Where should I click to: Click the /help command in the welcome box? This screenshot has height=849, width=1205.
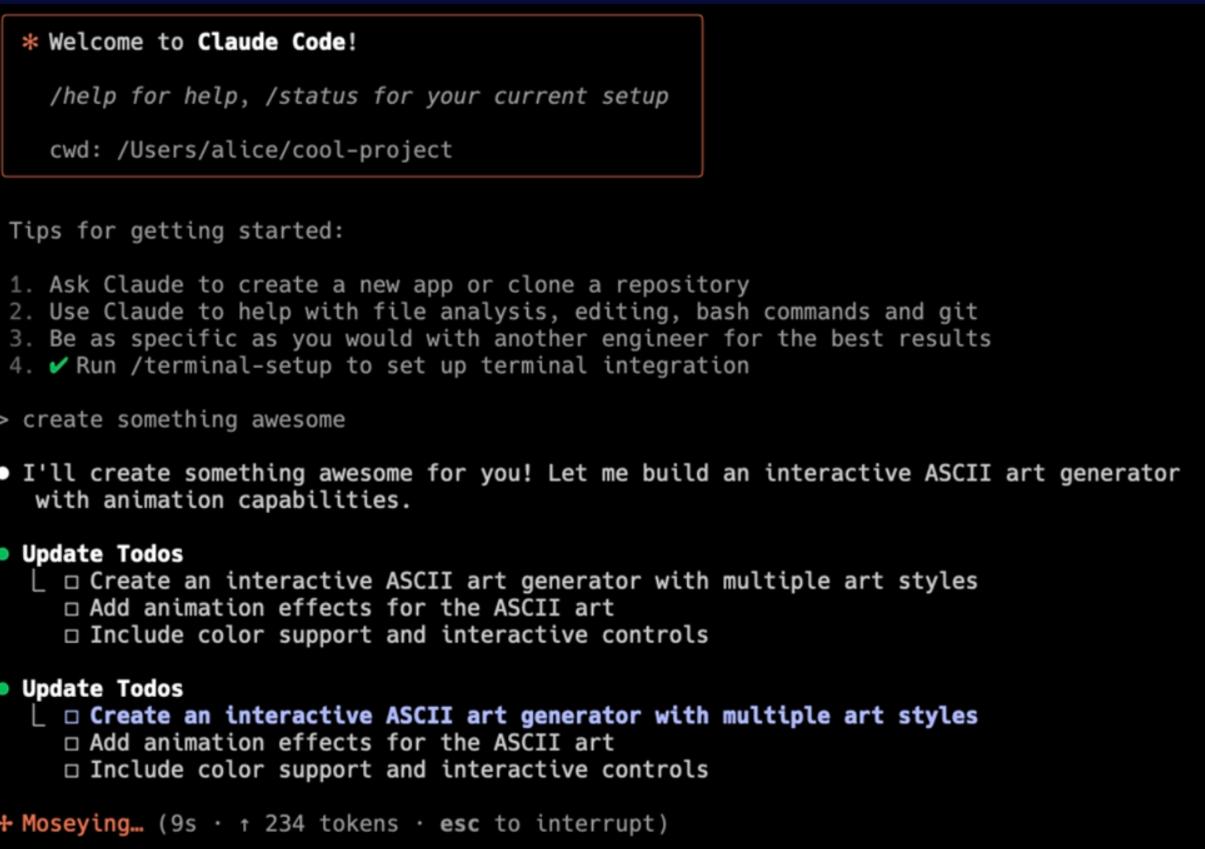83,96
